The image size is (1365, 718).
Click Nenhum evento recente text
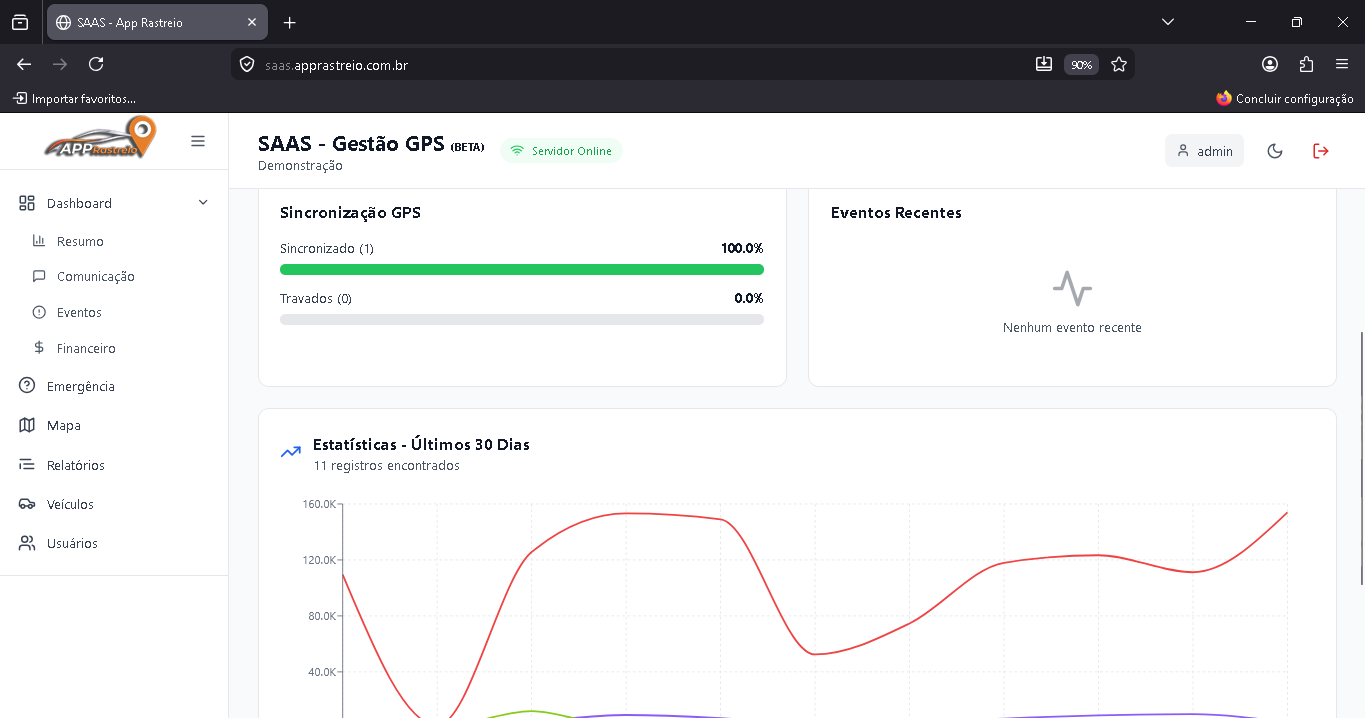pos(1072,327)
